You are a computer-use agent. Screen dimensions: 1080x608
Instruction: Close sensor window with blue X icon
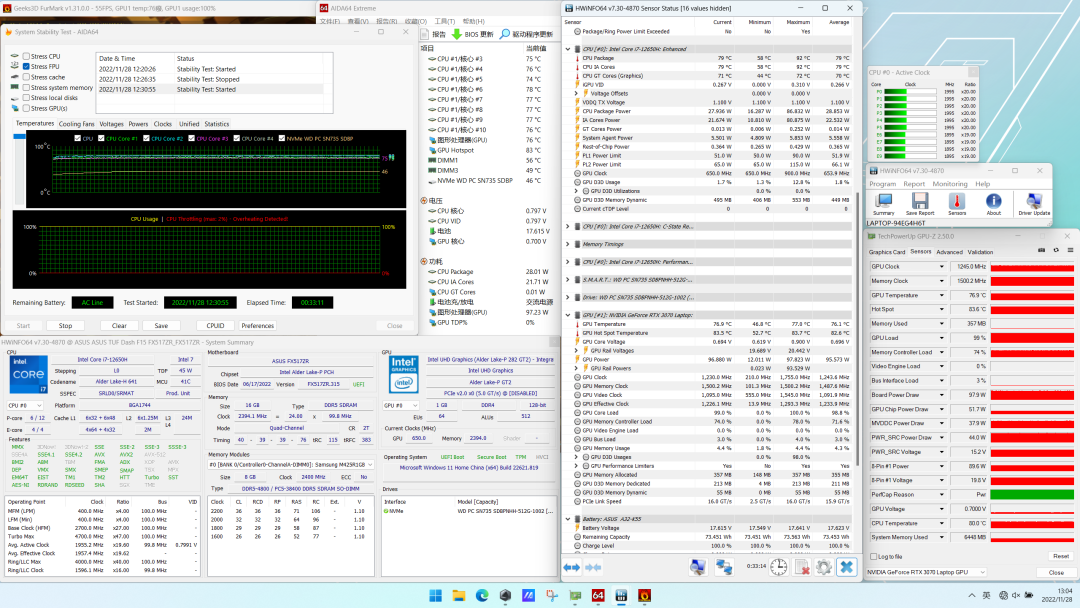click(x=847, y=567)
